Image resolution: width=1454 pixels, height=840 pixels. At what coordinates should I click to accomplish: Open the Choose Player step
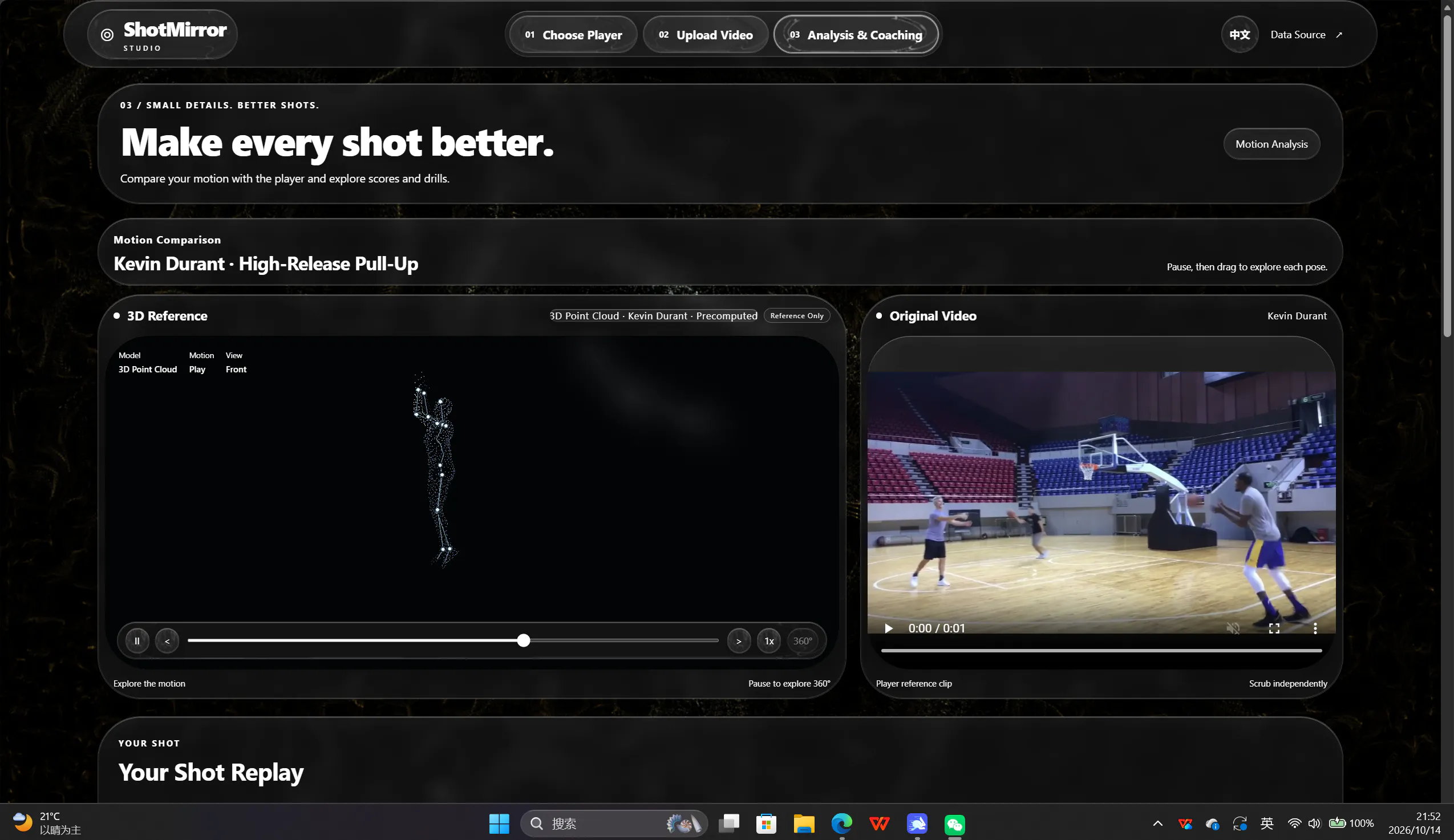coord(573,35)
